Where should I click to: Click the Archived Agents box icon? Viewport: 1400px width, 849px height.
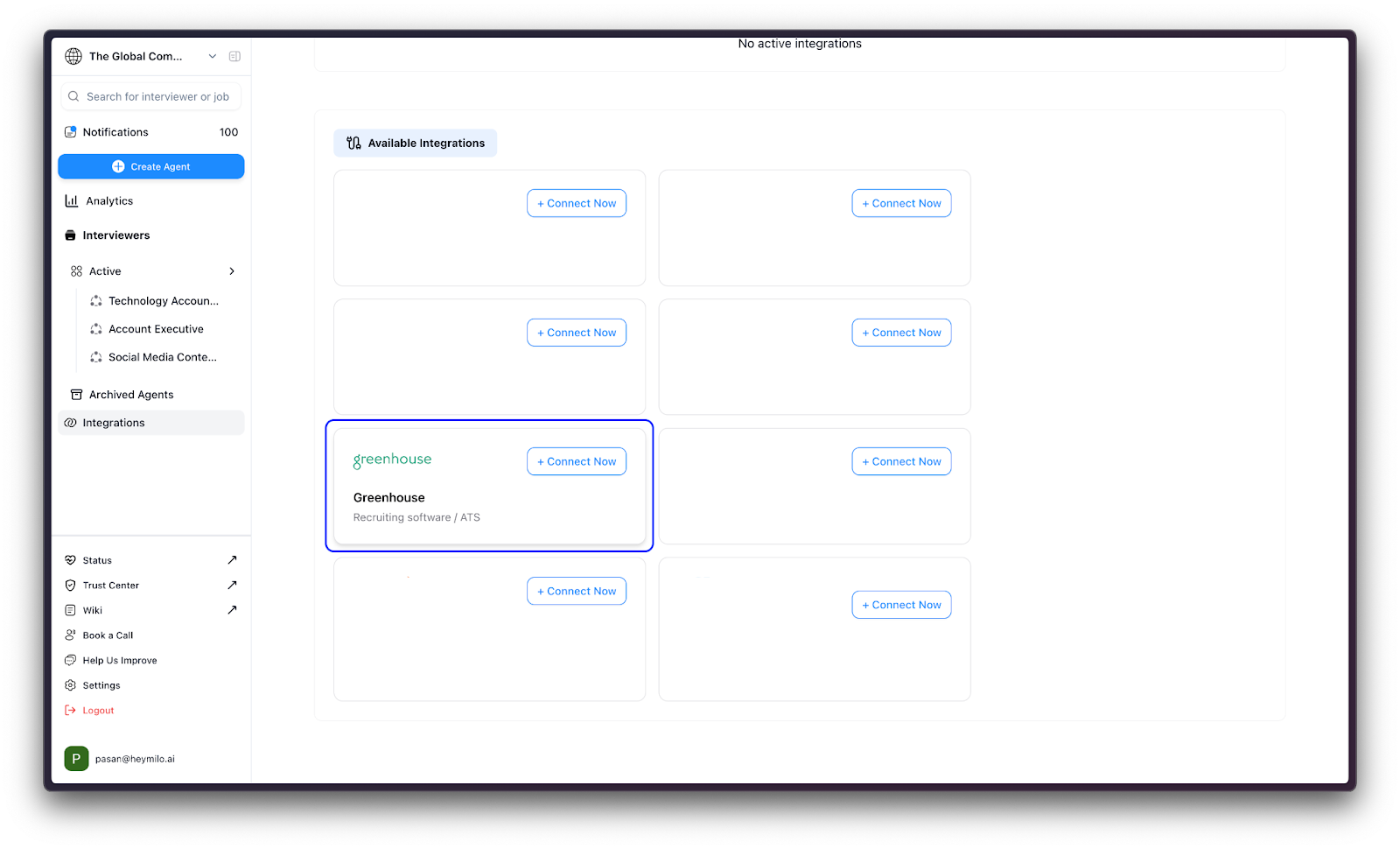pos(76,395)
